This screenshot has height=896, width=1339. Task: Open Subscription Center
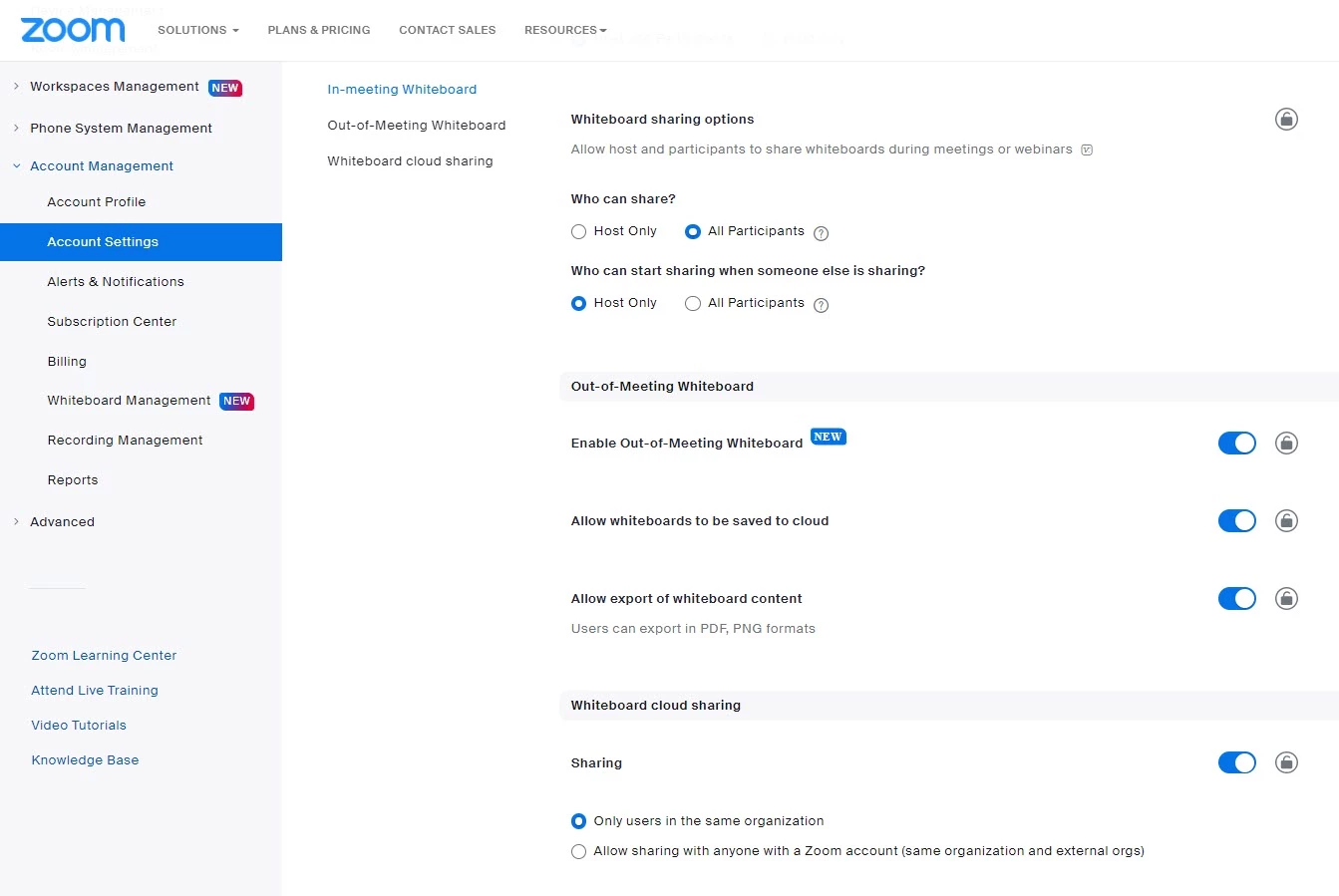click(112, 321)
